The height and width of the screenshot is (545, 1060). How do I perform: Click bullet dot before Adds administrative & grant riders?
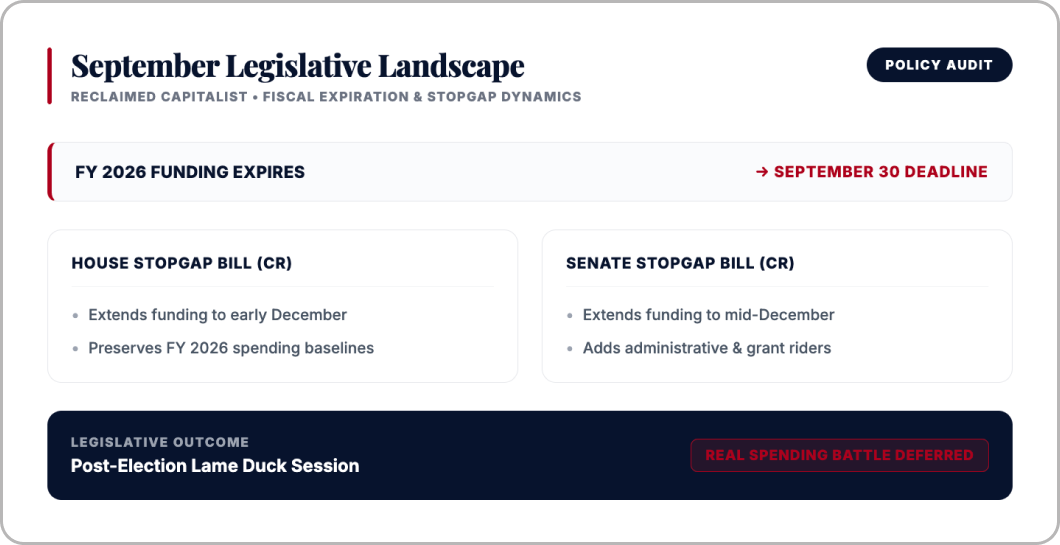(571, 349)
